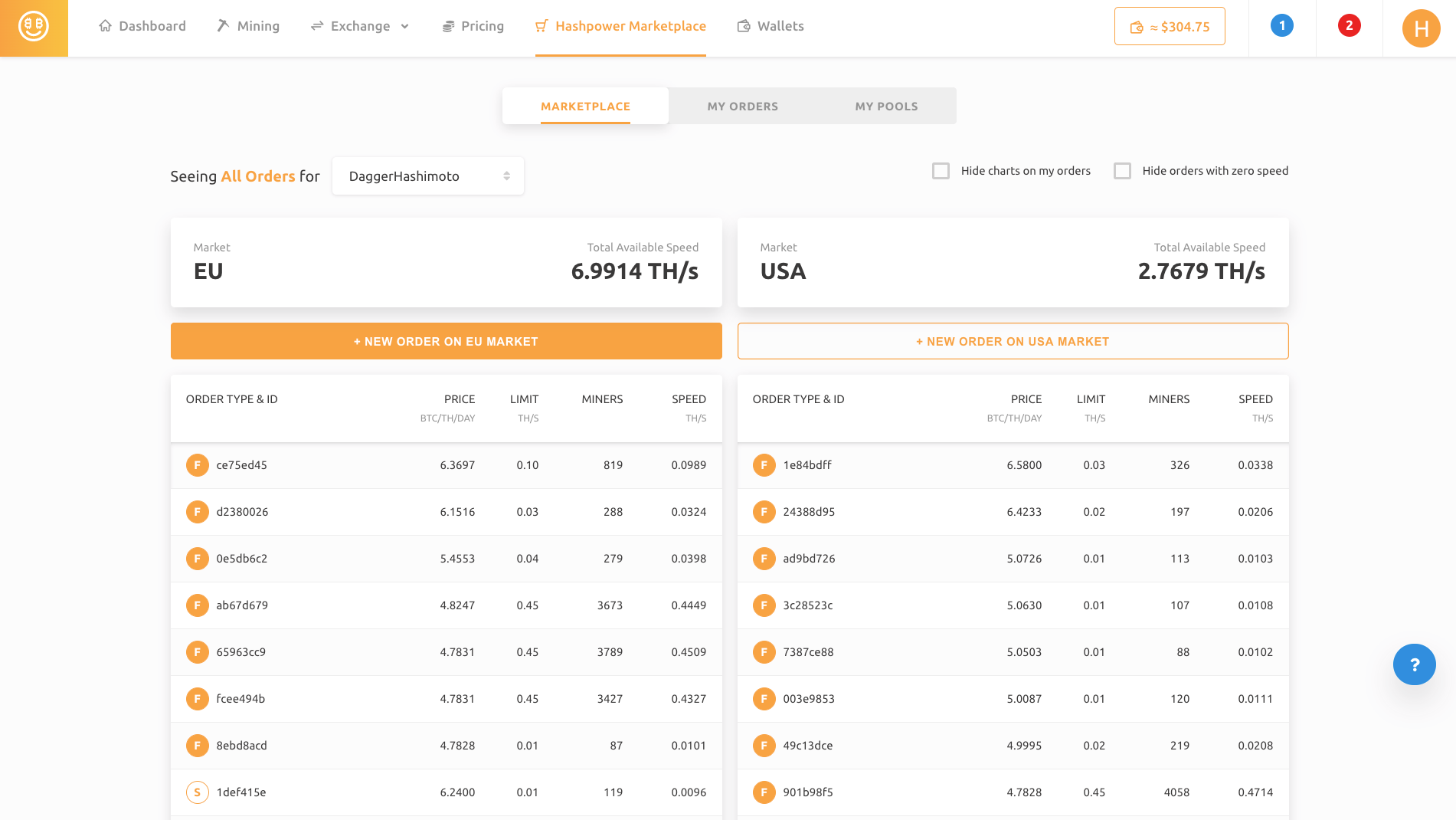Expand the Exchange menu chevron
Image resolution: width=1456 pixels, height=820 pixels.
tap(405, 26)
